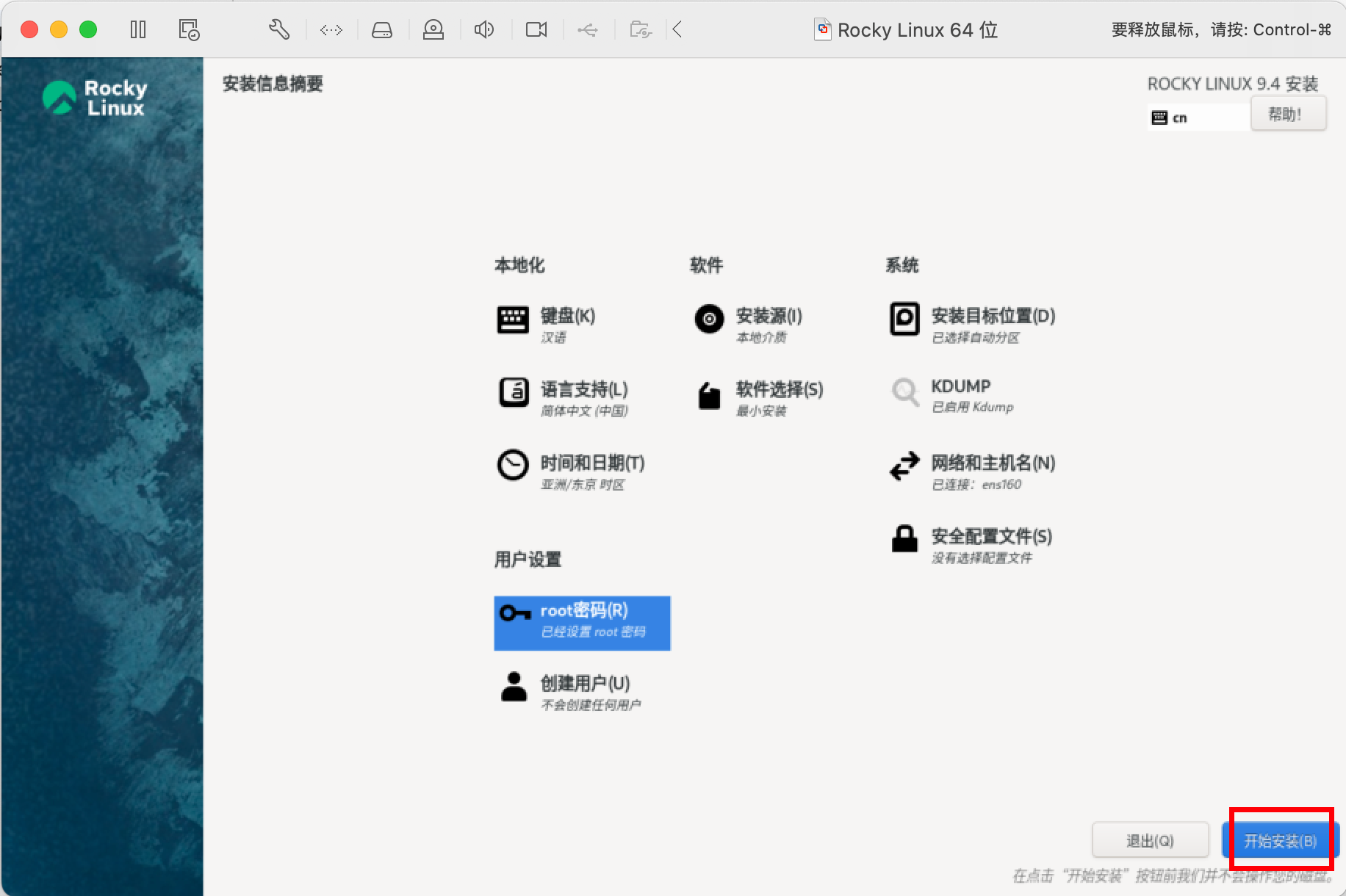Click the arrows icon for 网络和主机名
The height and width of the screenshot is (896, 1346).
[x=904, y=466]
